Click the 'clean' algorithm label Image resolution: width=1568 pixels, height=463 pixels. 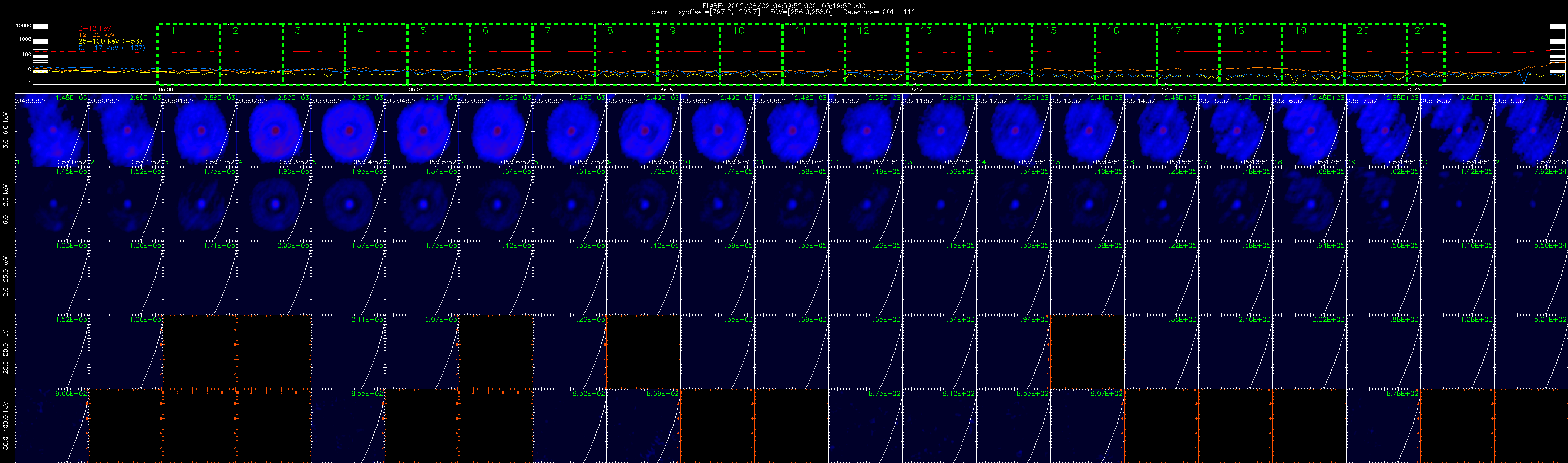[x=660, y=12]
